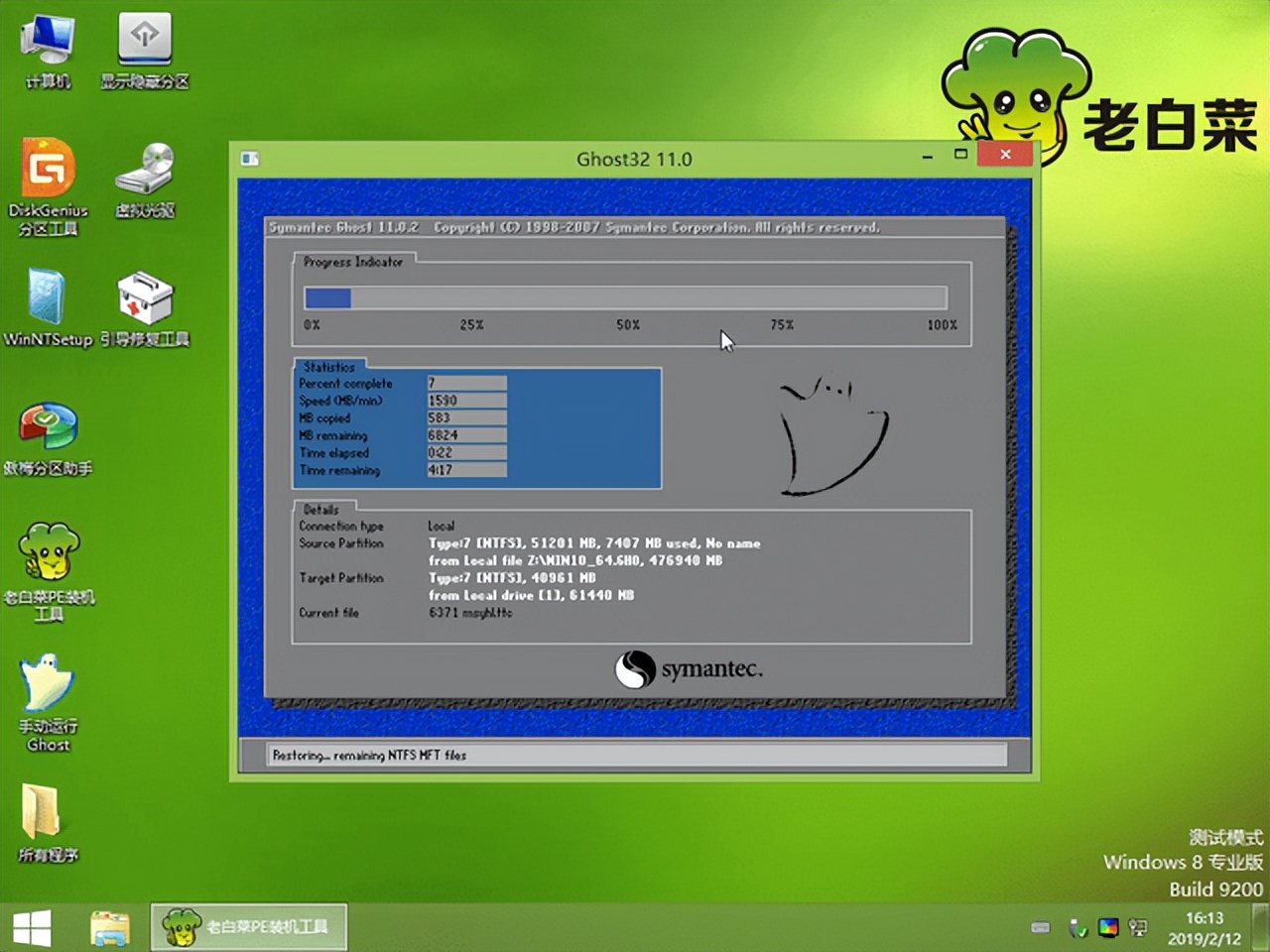Click the USB device tray icon
1270x952 pixels.
tap(1078, 929)
